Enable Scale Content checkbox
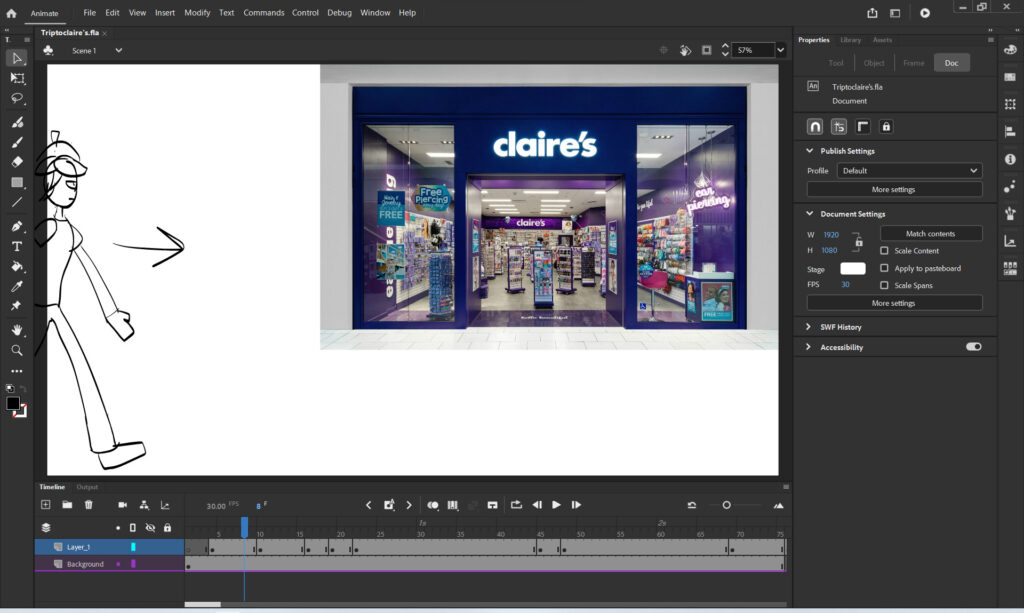This screenshot has width=1024, height=613. point(884,251)
